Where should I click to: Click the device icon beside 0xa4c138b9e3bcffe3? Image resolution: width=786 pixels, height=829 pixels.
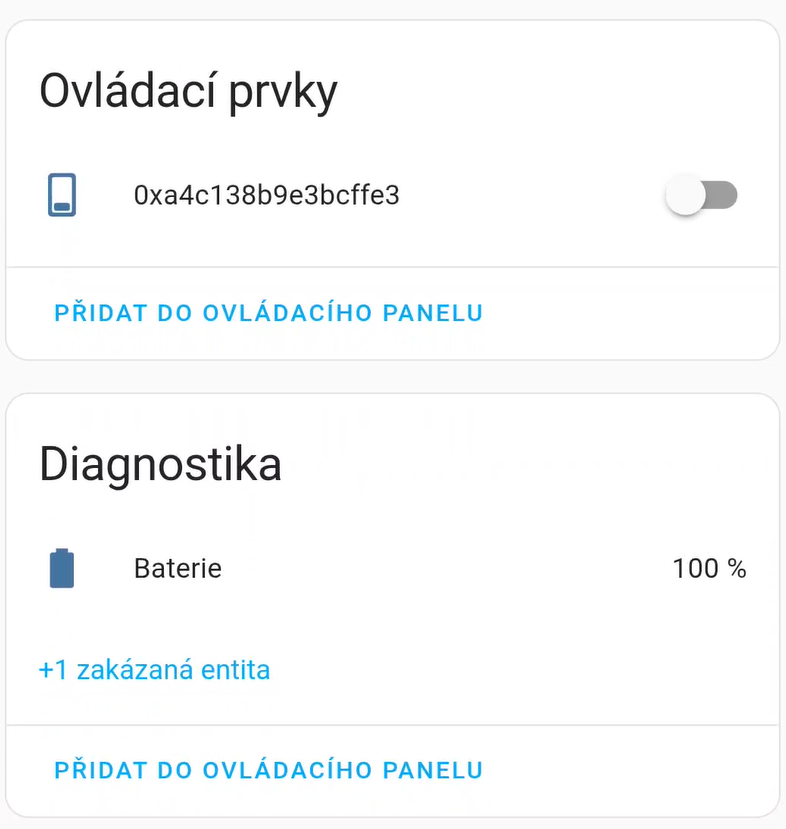(x=62, y=195)
